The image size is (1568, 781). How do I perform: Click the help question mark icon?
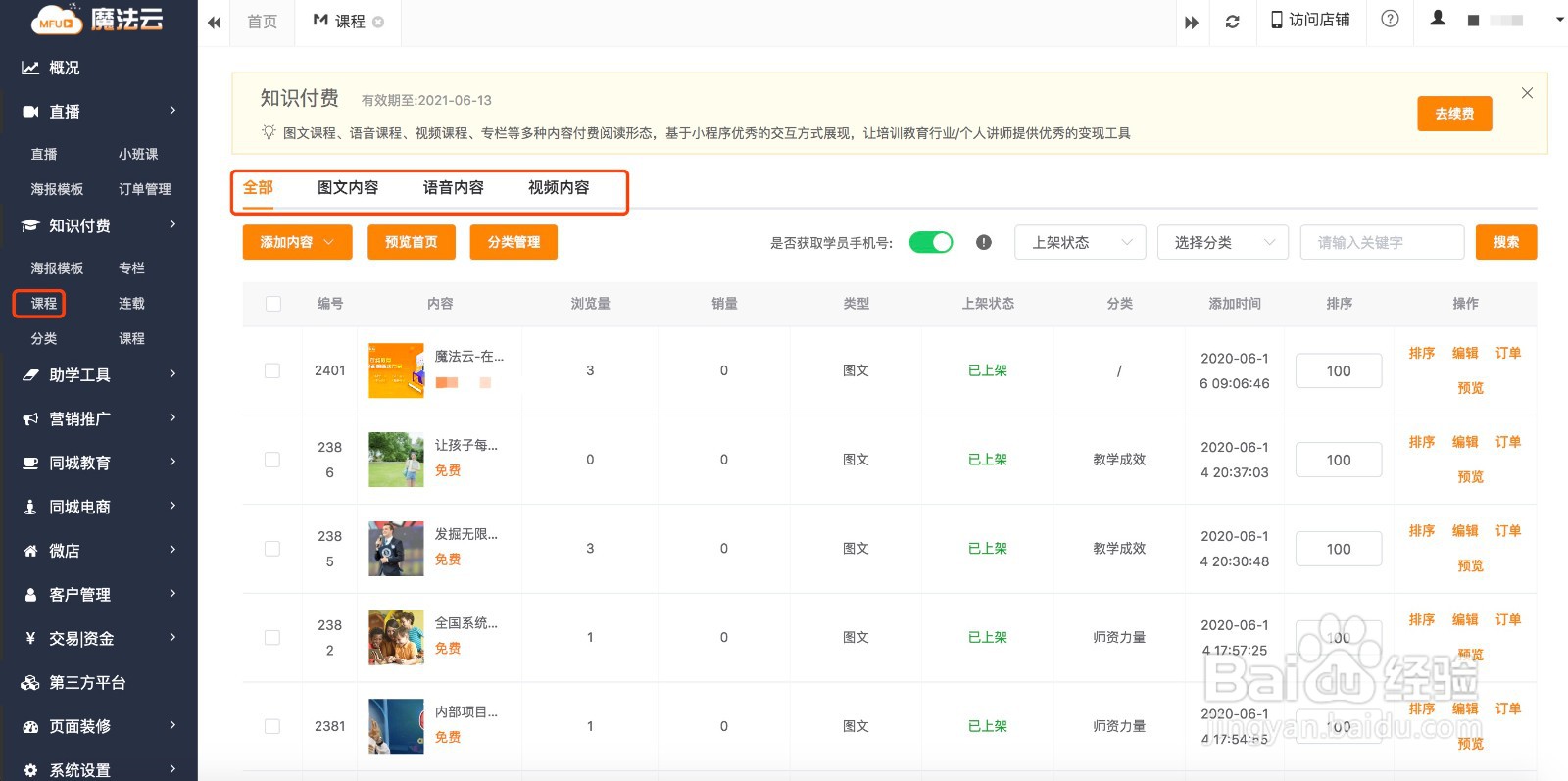(1390, 20)
